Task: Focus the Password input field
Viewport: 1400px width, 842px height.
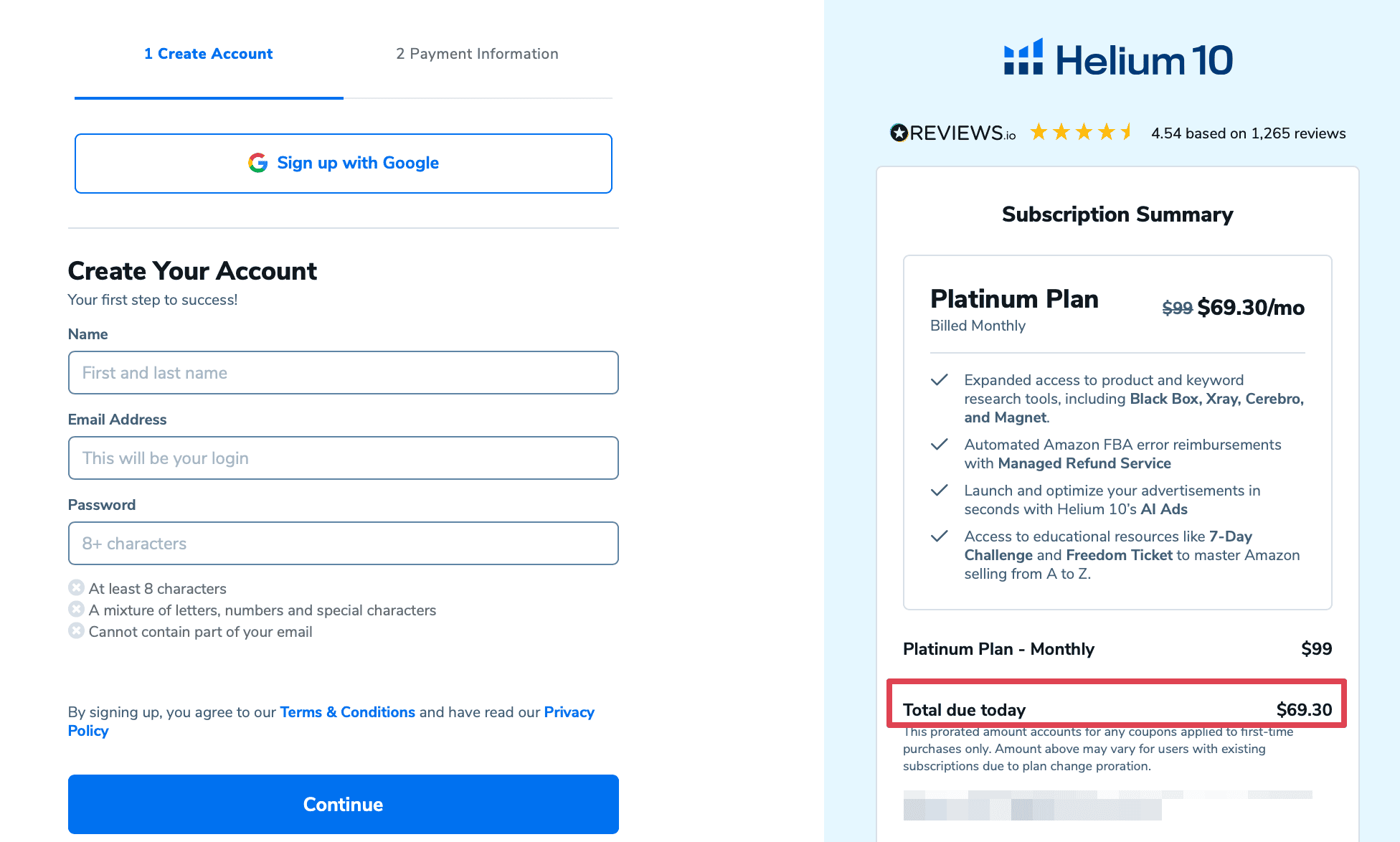Action: (x=343, y=544)
